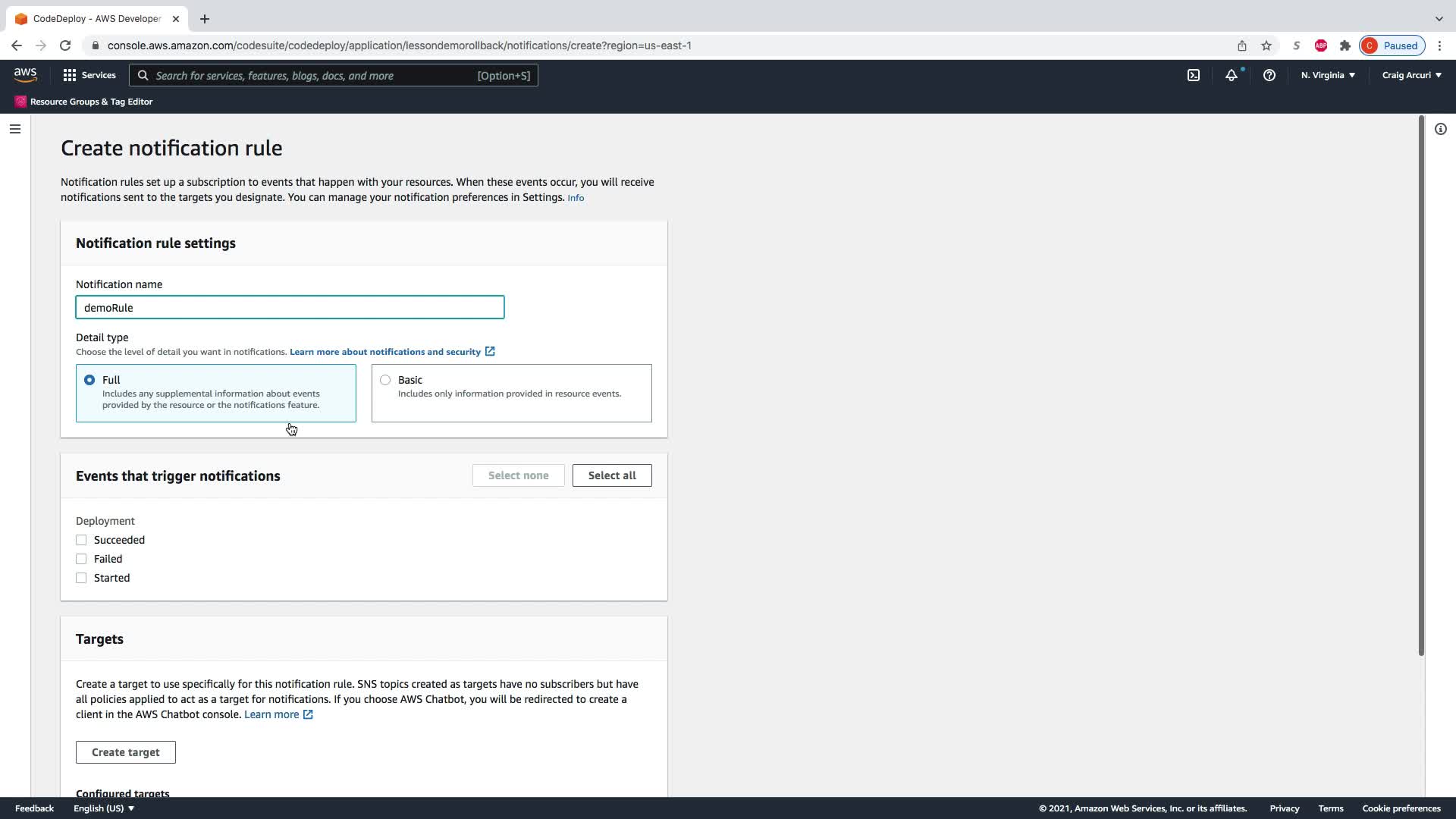Open the English (US) language dropdown
This screenshot has width=1456, height=819.
(104, 808)
